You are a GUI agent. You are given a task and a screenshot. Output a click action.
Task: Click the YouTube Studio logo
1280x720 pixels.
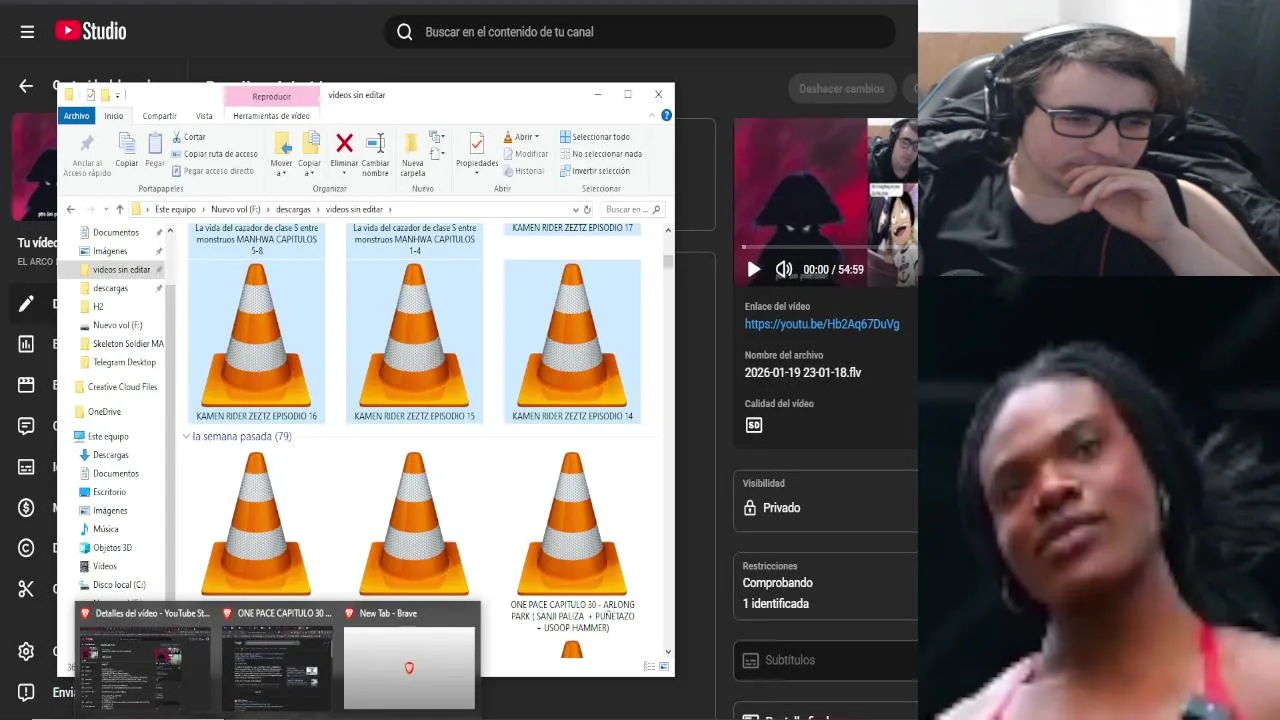pyautogui.click(x=90, y=31)
